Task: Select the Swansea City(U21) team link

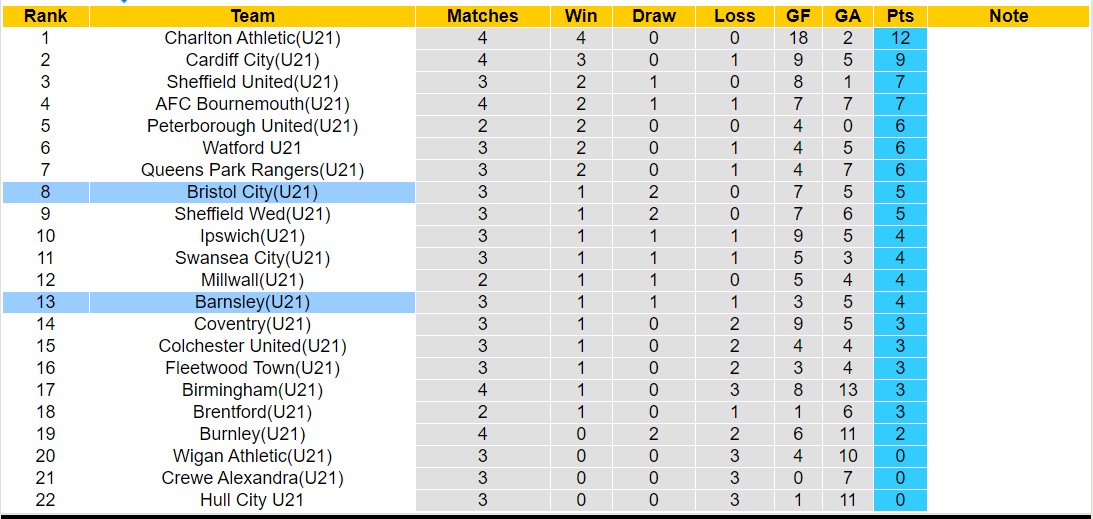Action: point(252,258)
